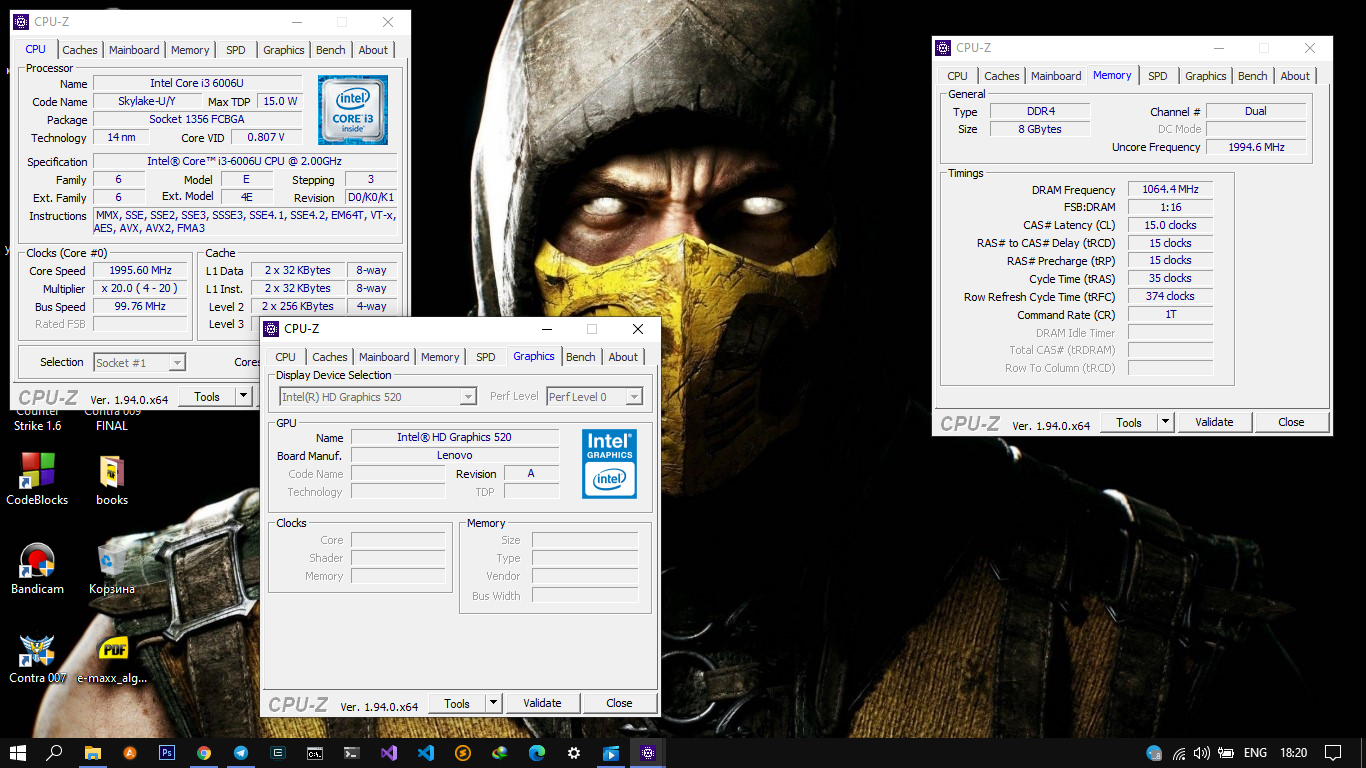The image size is (1366, 768).
Task: Open the volume control in system tray
Action: 1201,753
